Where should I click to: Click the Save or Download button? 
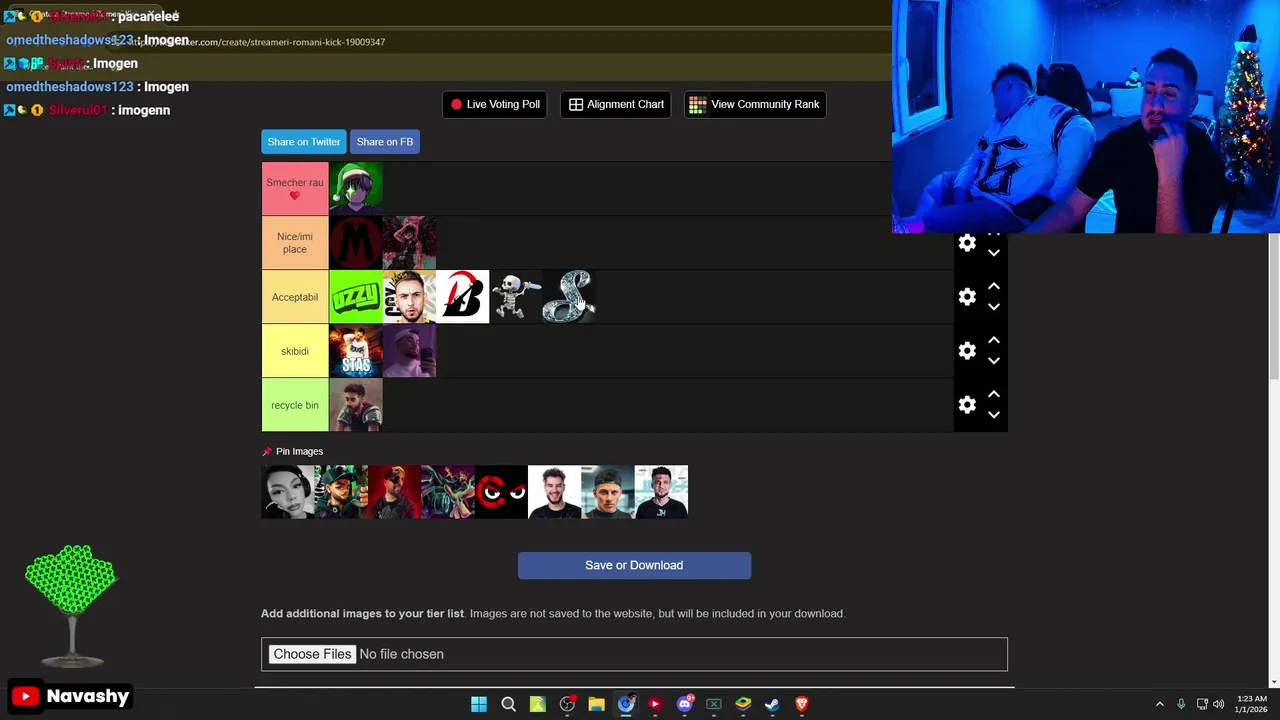(x=634, y=565)
